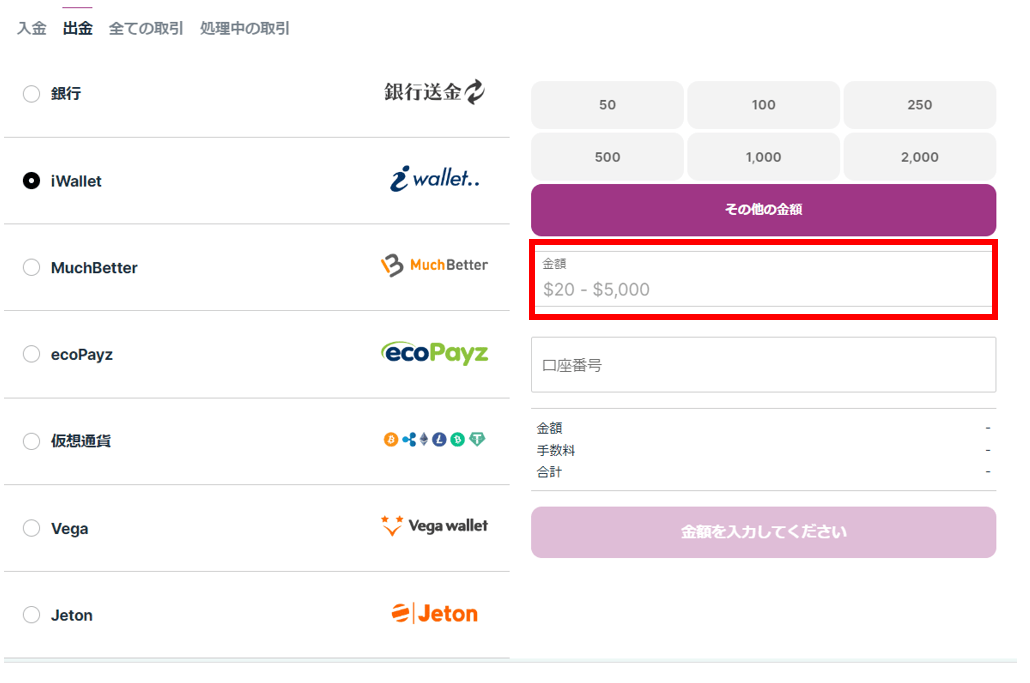Screen dimensions: 1030x683
Task: Click the 口座番号 account number field
Action: [763, 365]
